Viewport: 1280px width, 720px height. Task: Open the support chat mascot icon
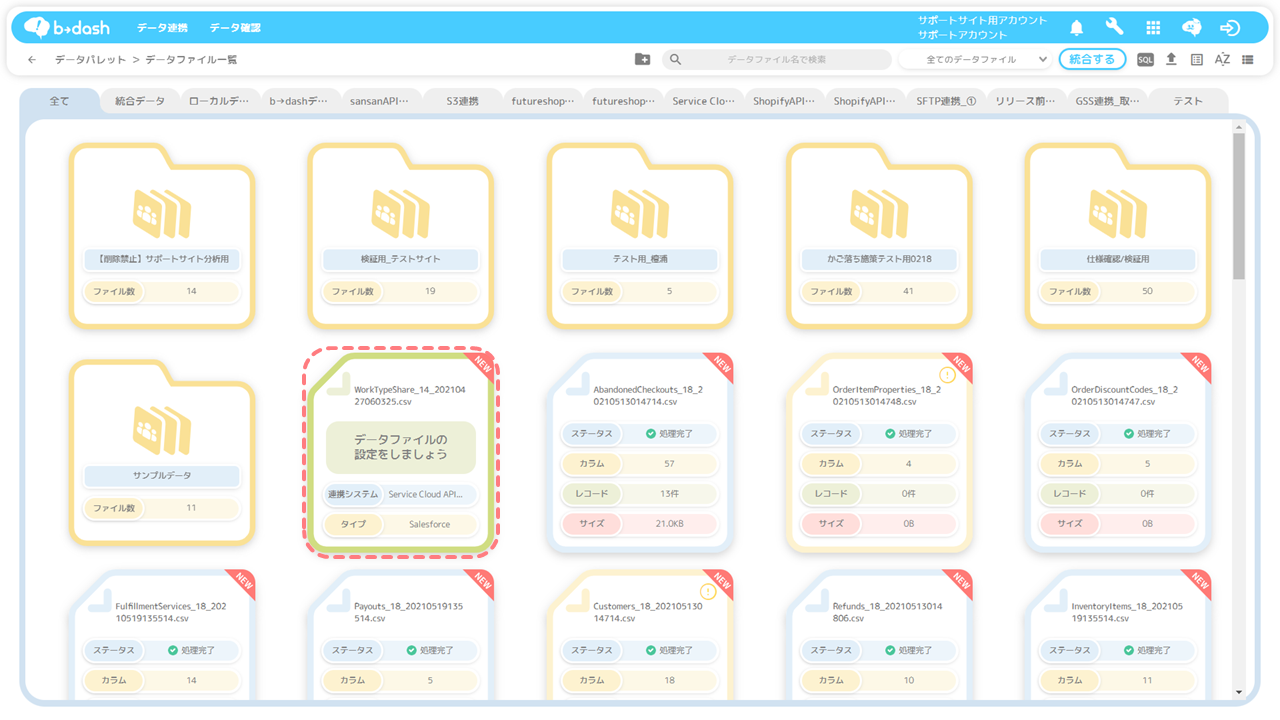1191,27
